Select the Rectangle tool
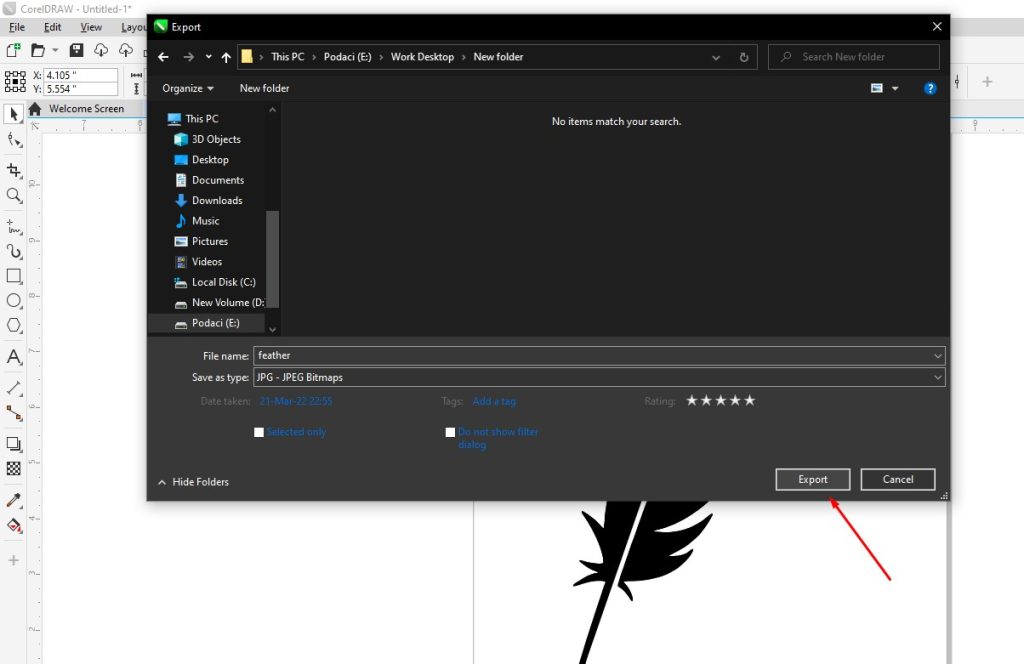Viewport: 1024px width, 664px height. point(13,276)
